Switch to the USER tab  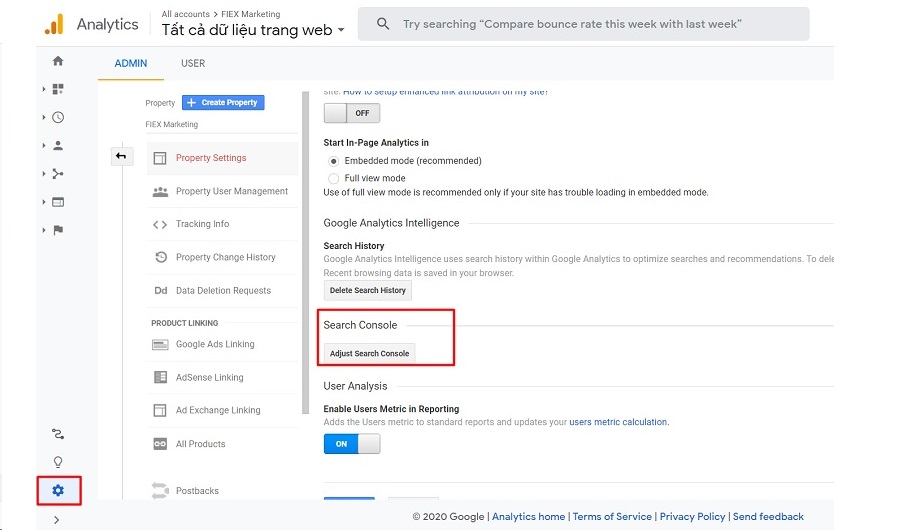click(x=193, y=63)
